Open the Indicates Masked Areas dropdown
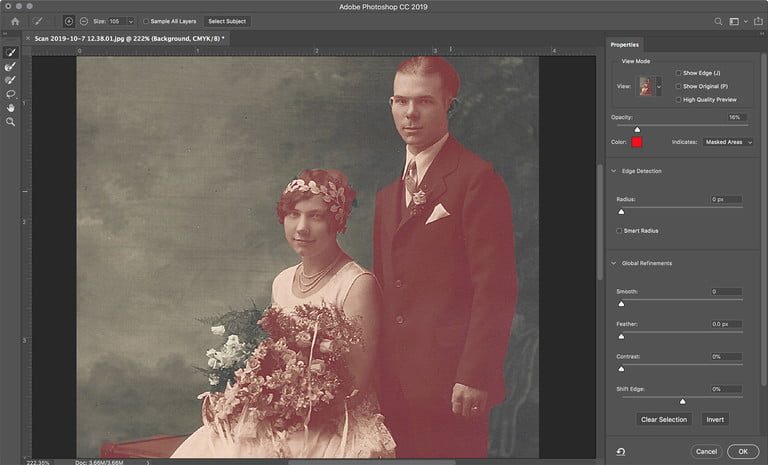Screen dimensions: 768x465 click(x=727, y=143)
